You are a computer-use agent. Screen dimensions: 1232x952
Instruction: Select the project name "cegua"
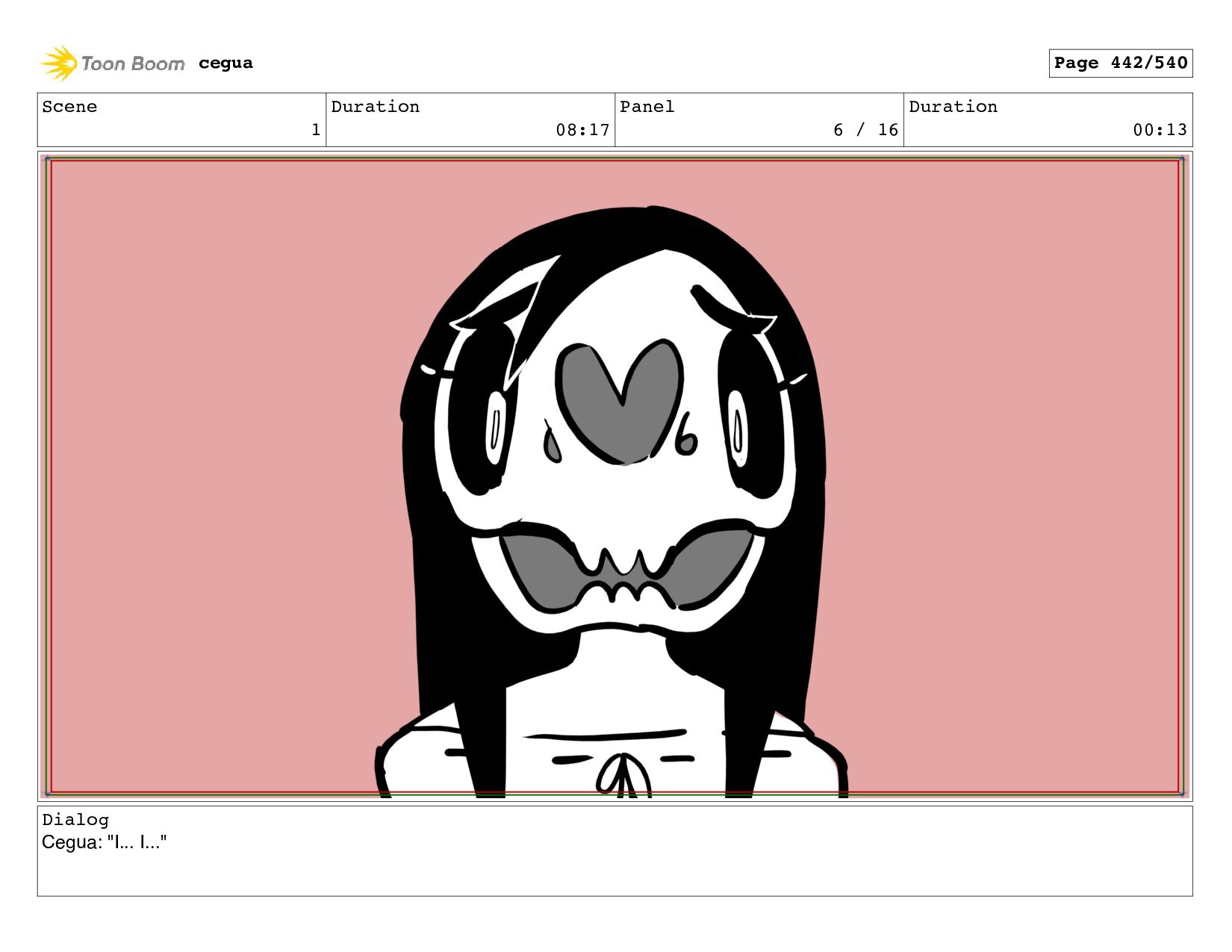(225, 63)
